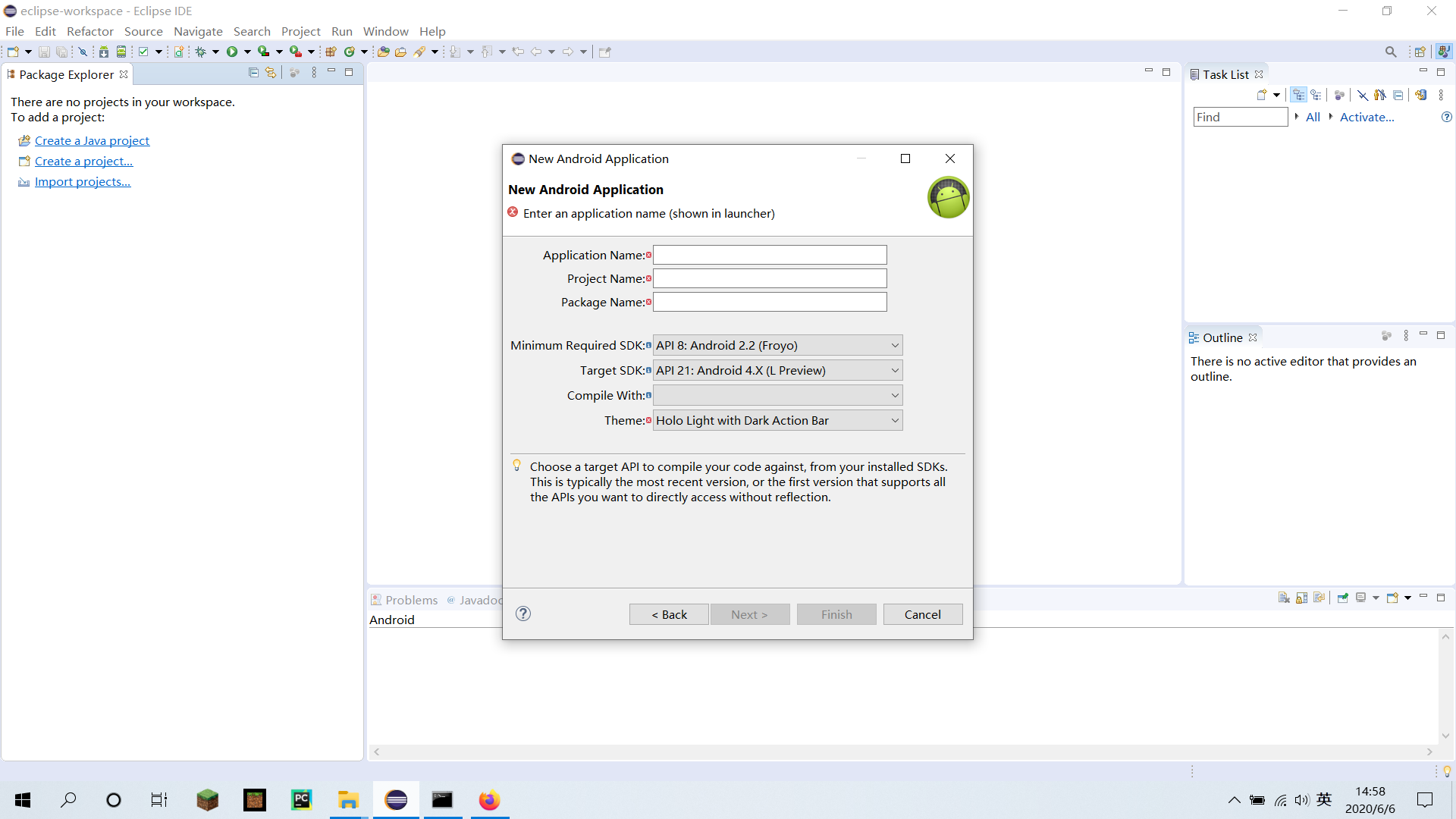Click Activate... link in Task List
Viewport: 1456px width, 819px height.
(1367, 117)
